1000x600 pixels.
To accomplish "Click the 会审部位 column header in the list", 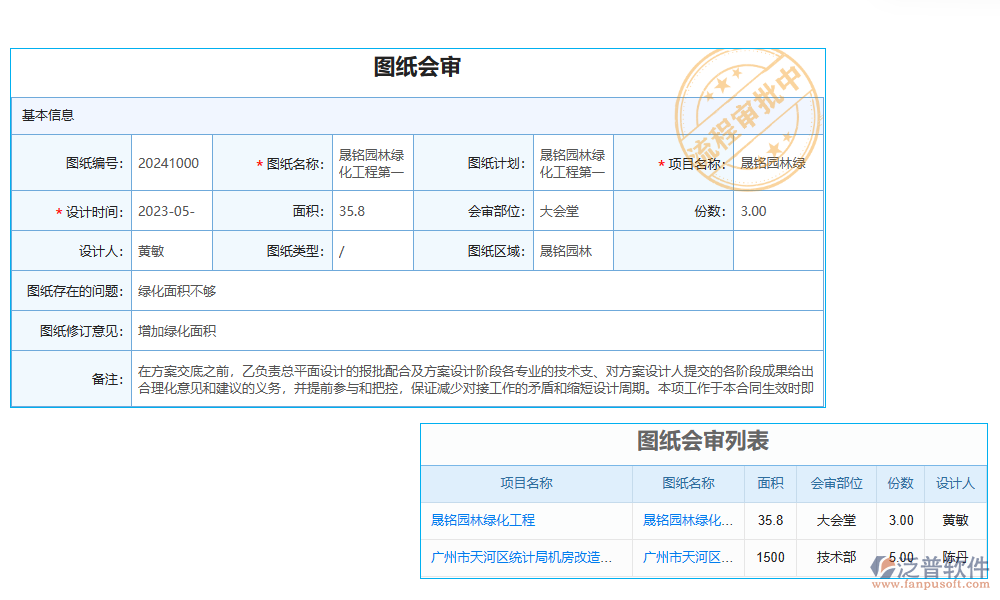I will (x=836, y=483).
